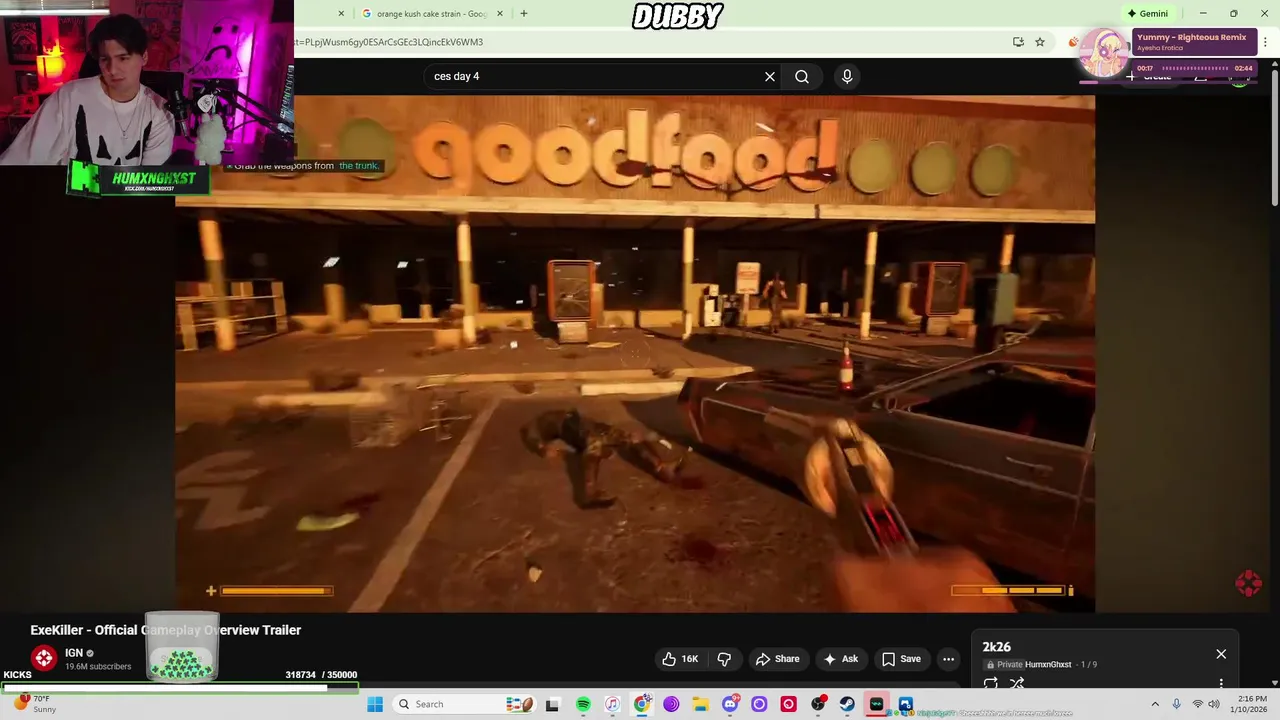1280x720 pixels.
Task: Click the browser address bar URL
Action: [390, 42]
